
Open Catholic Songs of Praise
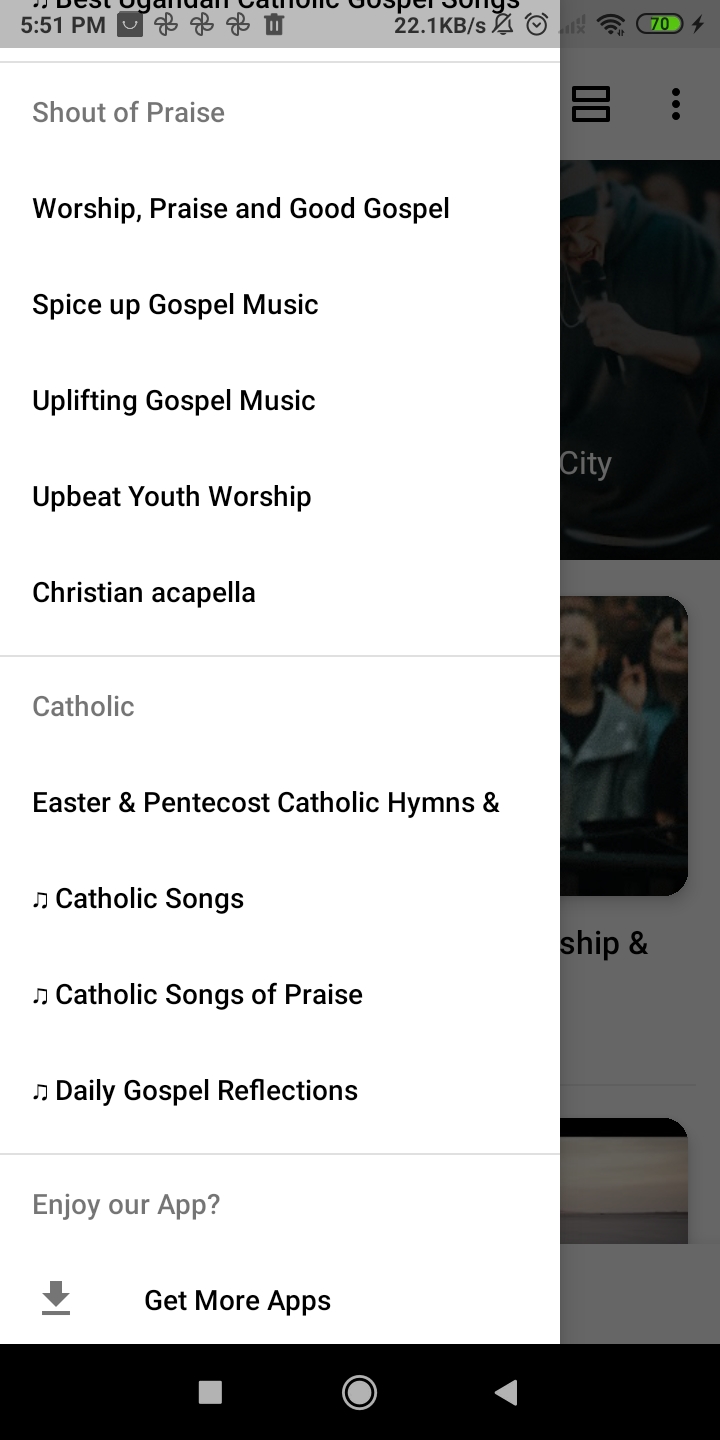pyautogui.click(x=198, y=995)
